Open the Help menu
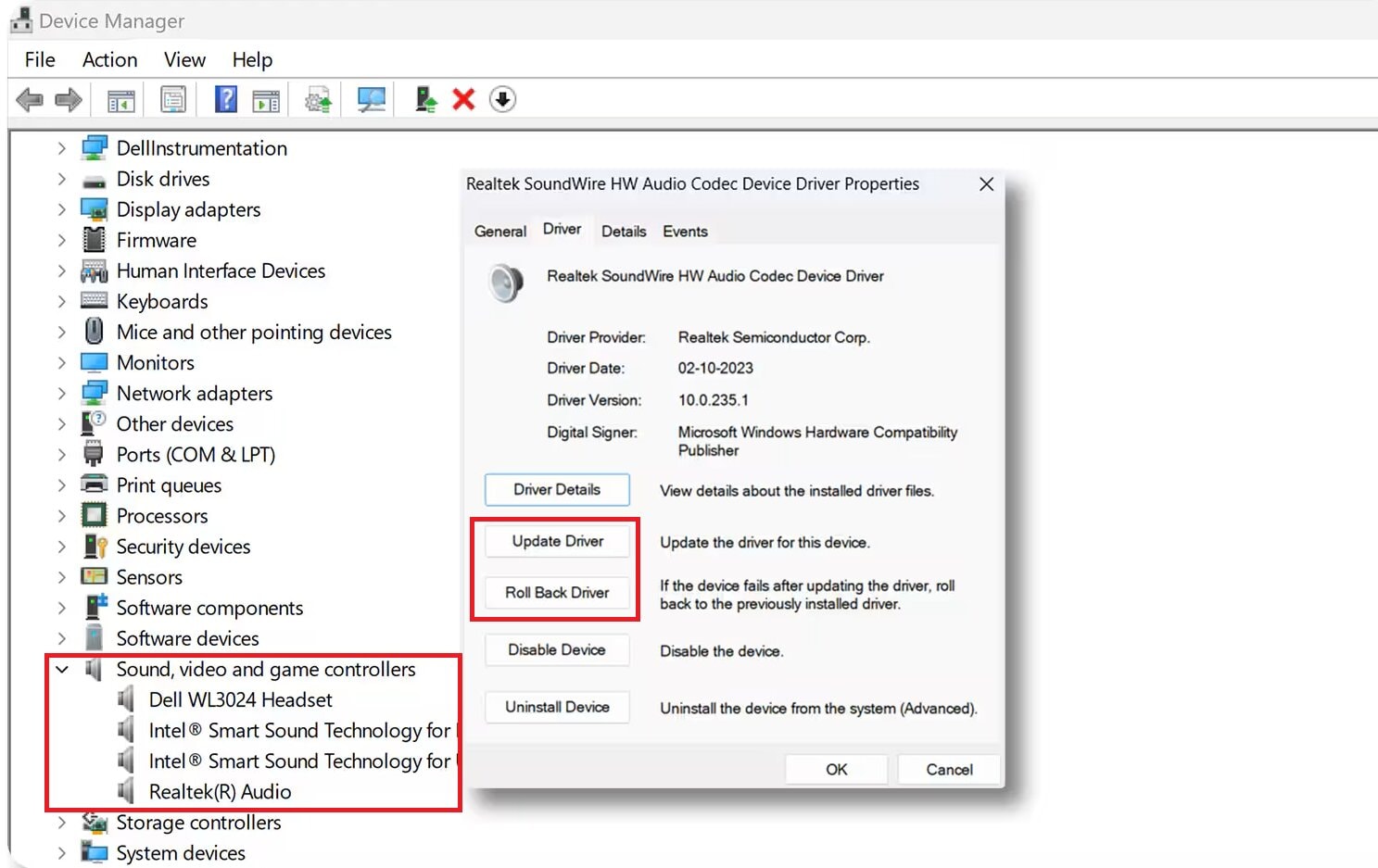This screenshot has height=868, width=1378. (252, 59)
